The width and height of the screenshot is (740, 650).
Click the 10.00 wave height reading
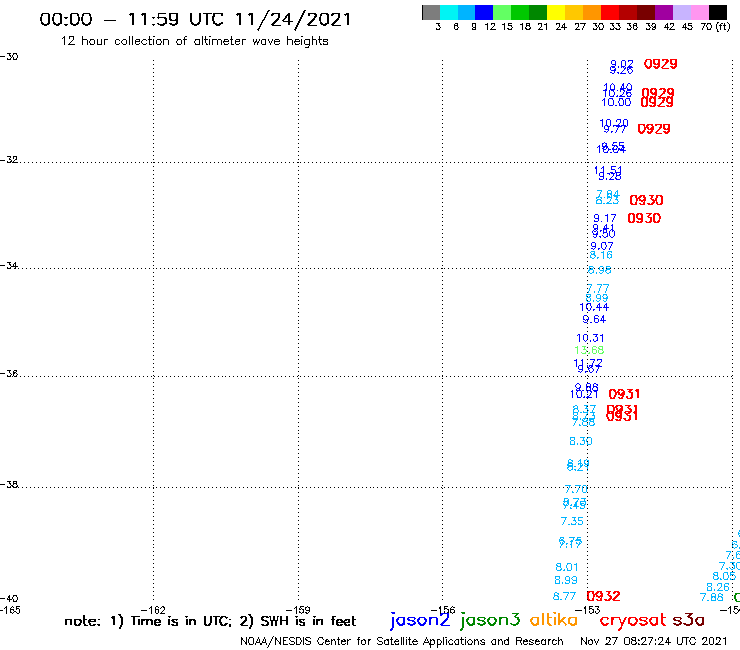[616, 102]
